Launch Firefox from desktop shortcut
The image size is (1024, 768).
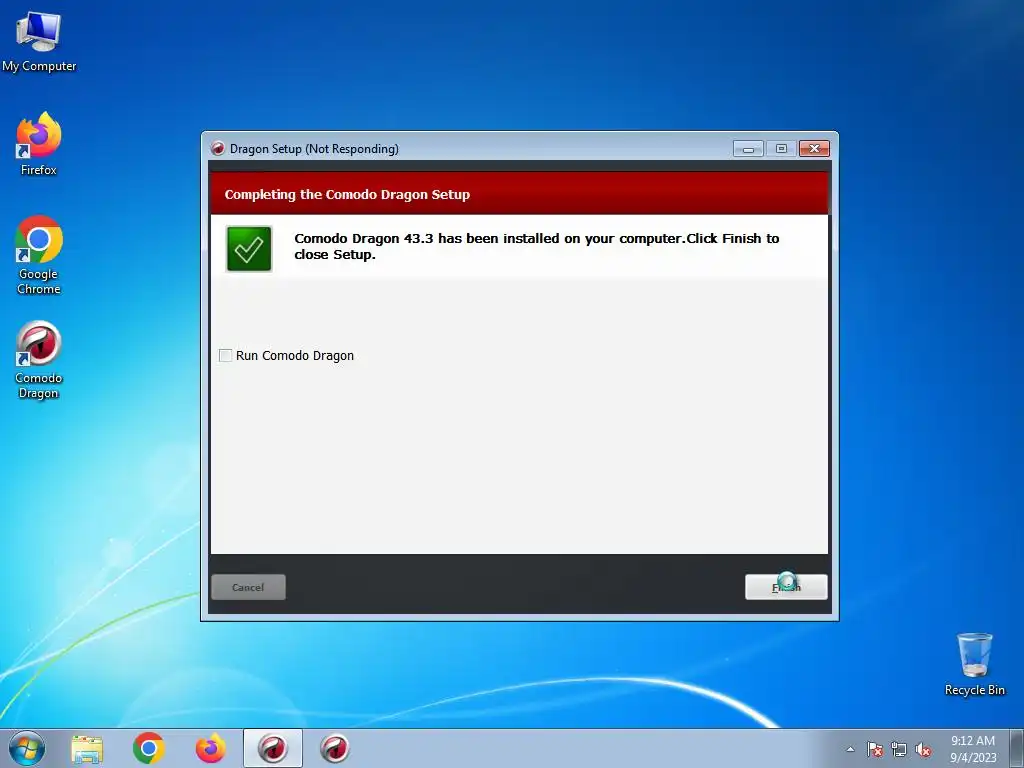click(39, 144)
